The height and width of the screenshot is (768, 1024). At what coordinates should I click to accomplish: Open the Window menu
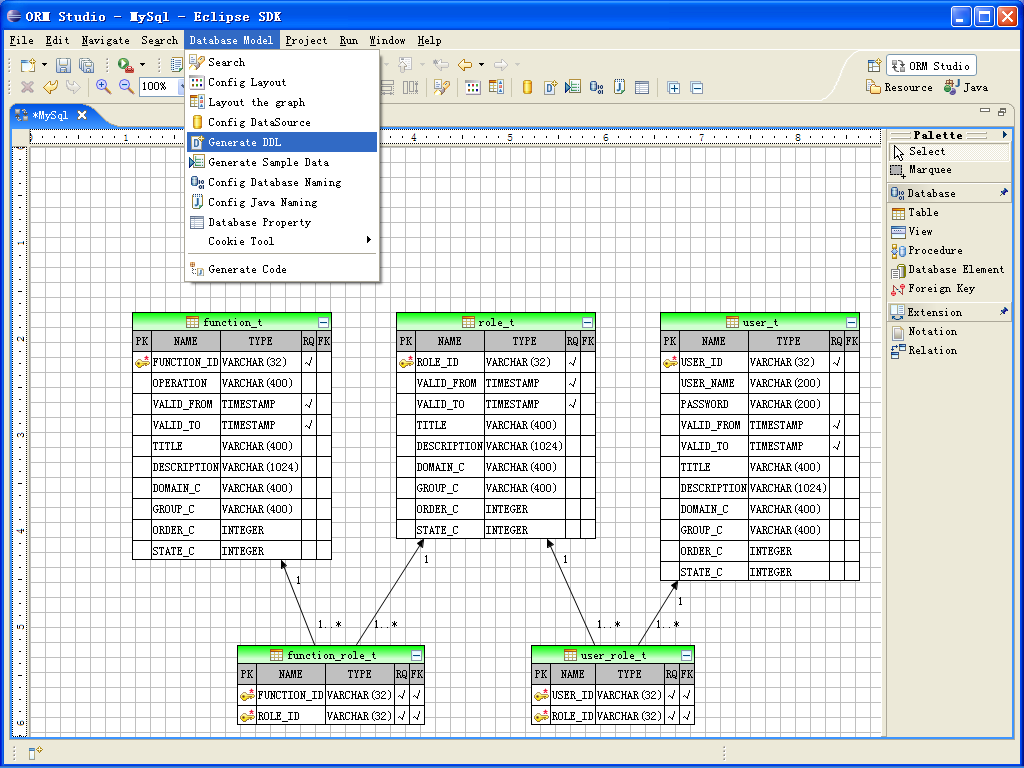click(387, 40)
